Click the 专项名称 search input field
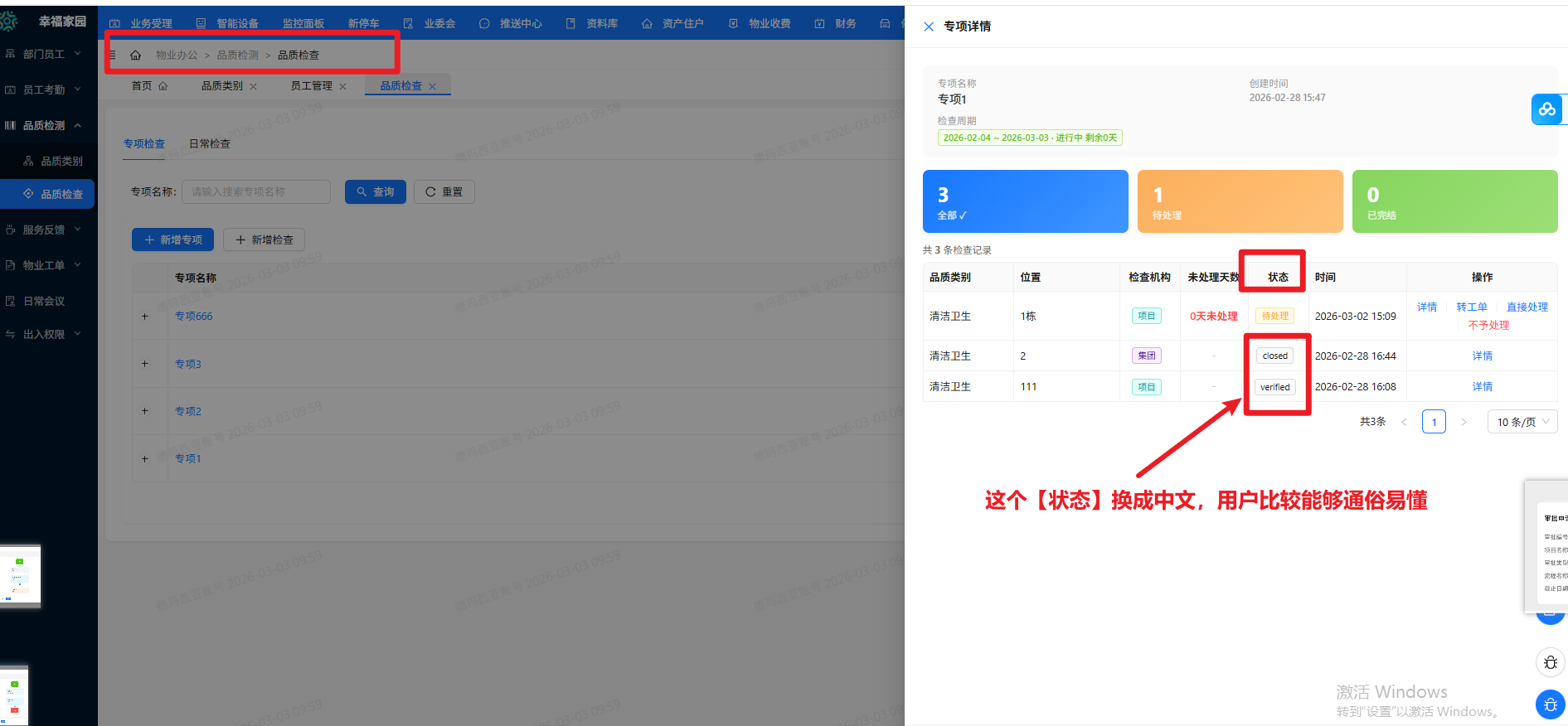1568x726 pixels. tap(256, 192)
